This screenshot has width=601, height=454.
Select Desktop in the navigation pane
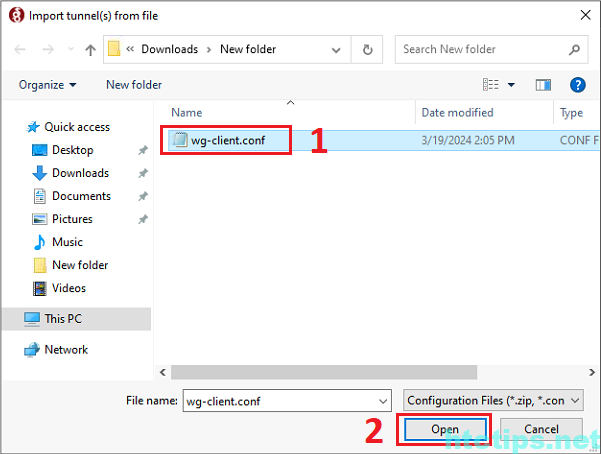point(72,150)
